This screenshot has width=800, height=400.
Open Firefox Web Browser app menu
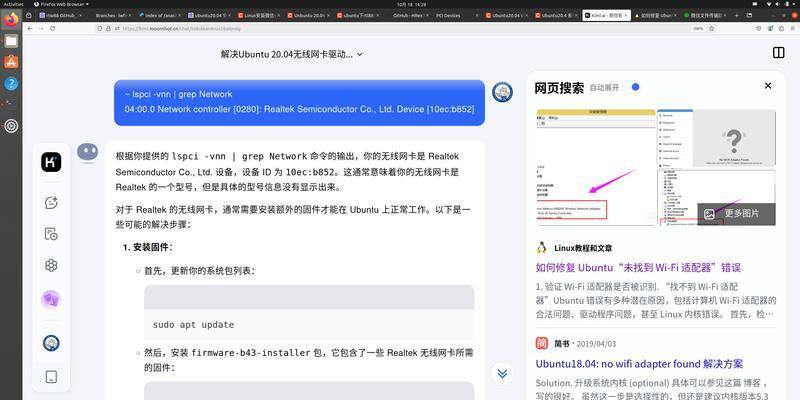[60, 4]
